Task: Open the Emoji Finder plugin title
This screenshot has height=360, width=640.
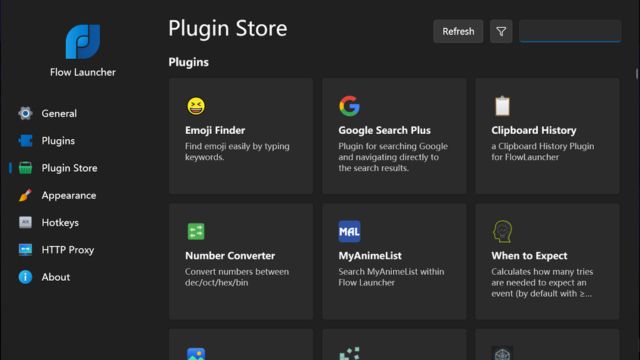Action: tap(215, 130)
